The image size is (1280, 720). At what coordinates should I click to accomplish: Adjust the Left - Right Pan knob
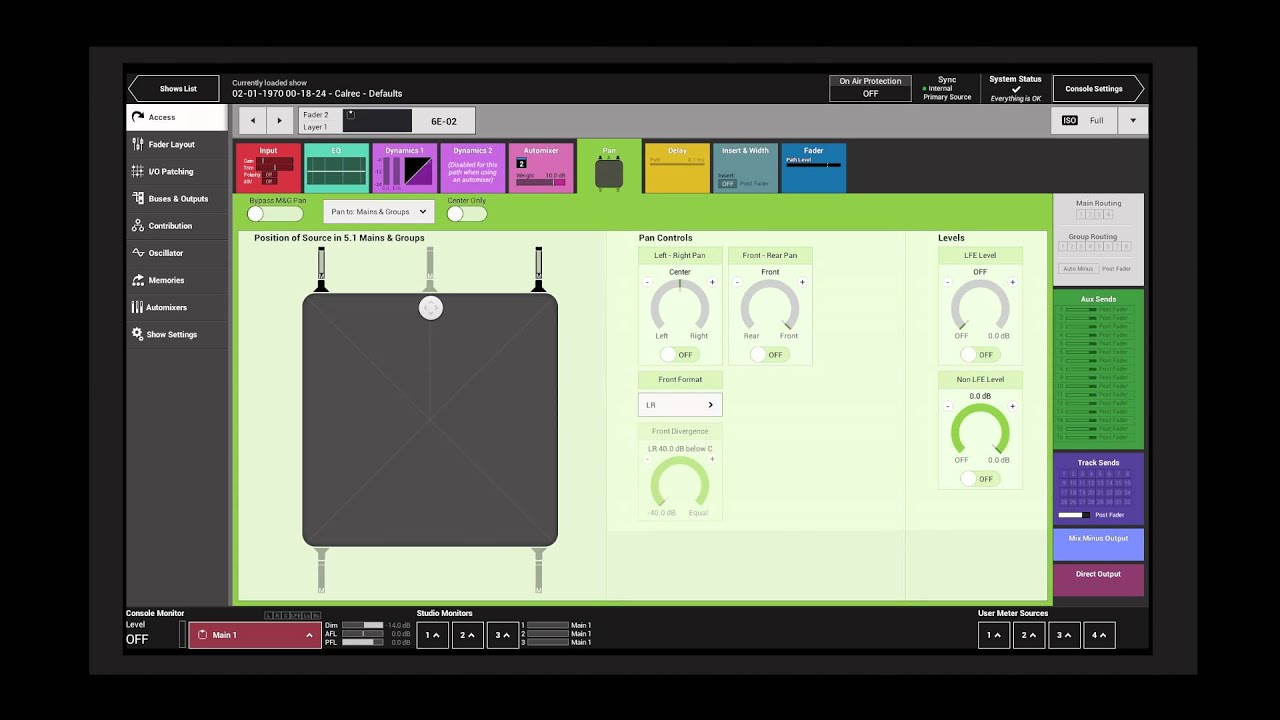pos(680,305)
